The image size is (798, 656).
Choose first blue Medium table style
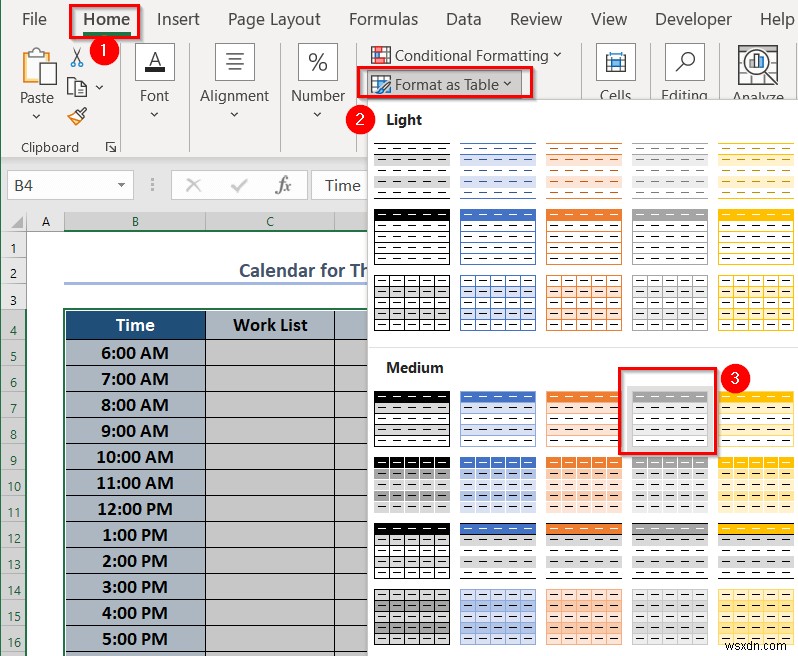click(x=498, y=419)
